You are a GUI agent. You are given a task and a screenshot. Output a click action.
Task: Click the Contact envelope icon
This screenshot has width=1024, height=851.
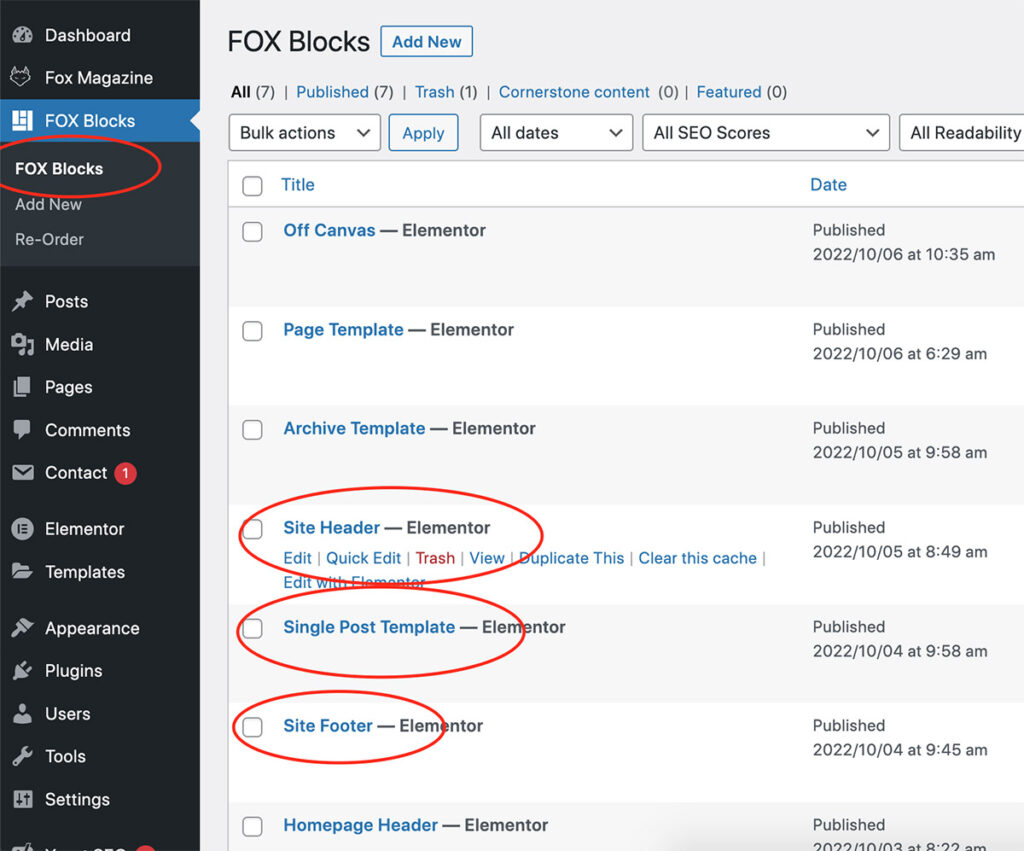(x=22, y=472)
